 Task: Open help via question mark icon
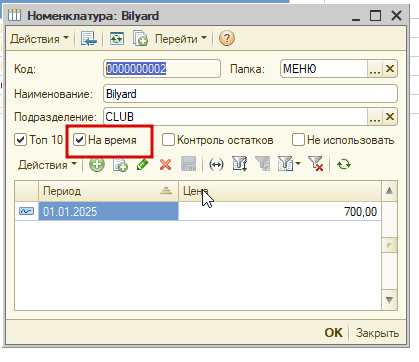pyautogui.click(x=227, y=39)
